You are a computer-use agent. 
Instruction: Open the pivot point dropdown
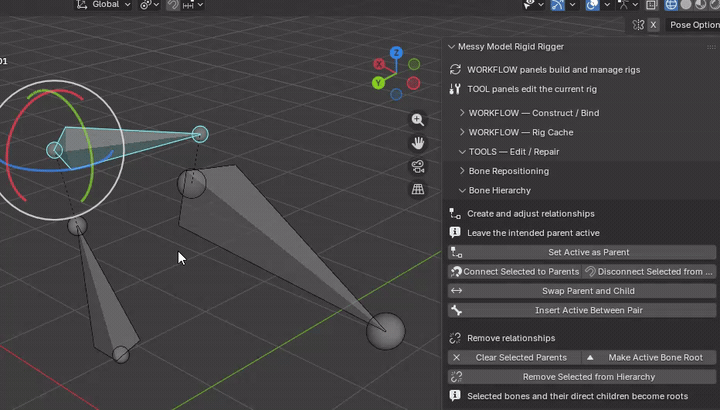click(150, 5)
